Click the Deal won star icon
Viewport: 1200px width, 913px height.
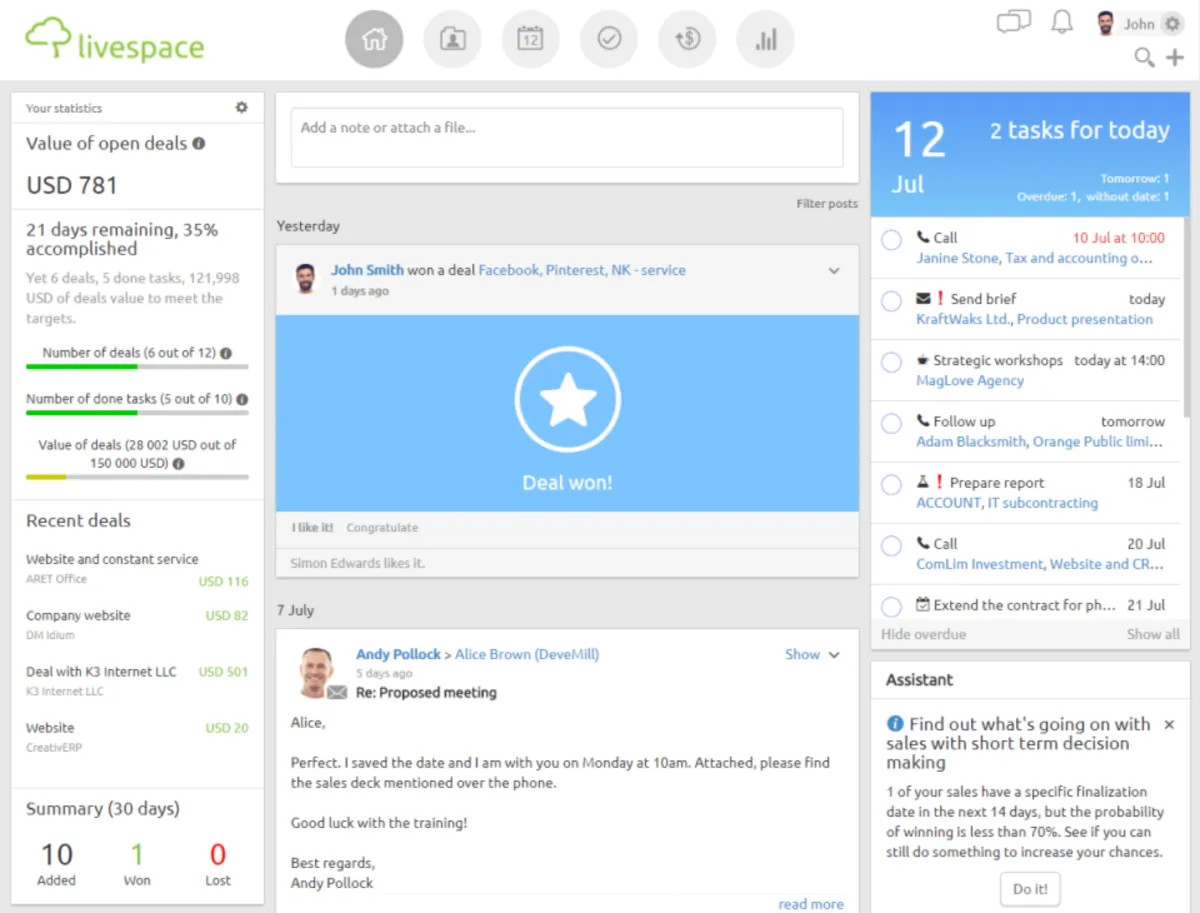[x=567, y=400]
